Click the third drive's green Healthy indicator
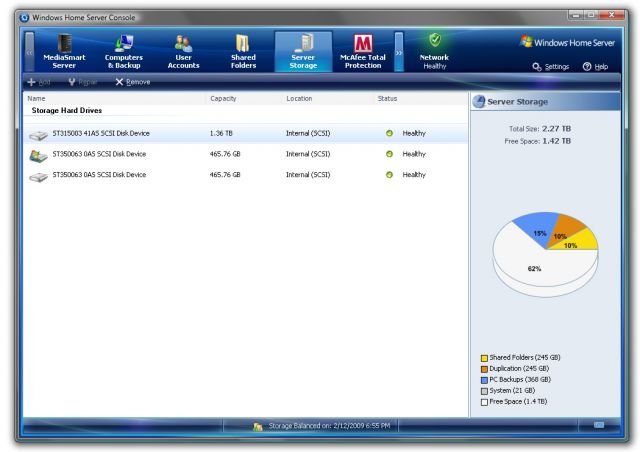This screenshot has width=640, height=452. point(389,175)
